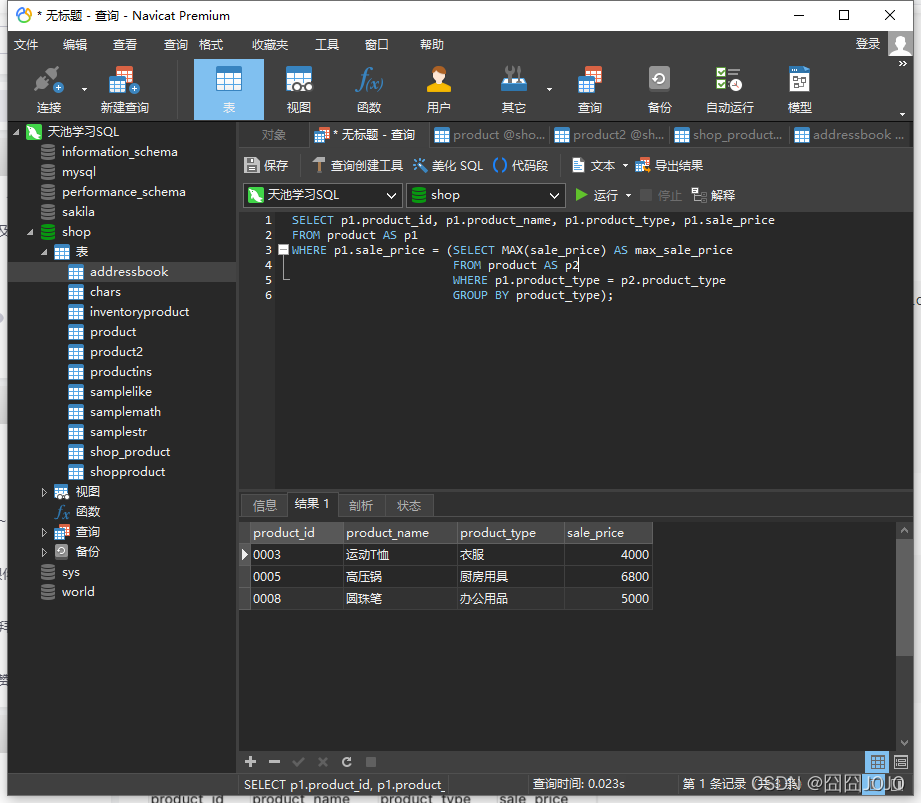Switch to grid view in status bar
Image resolution: width=921 pixels, height=803 pixels.
point(878,762)
